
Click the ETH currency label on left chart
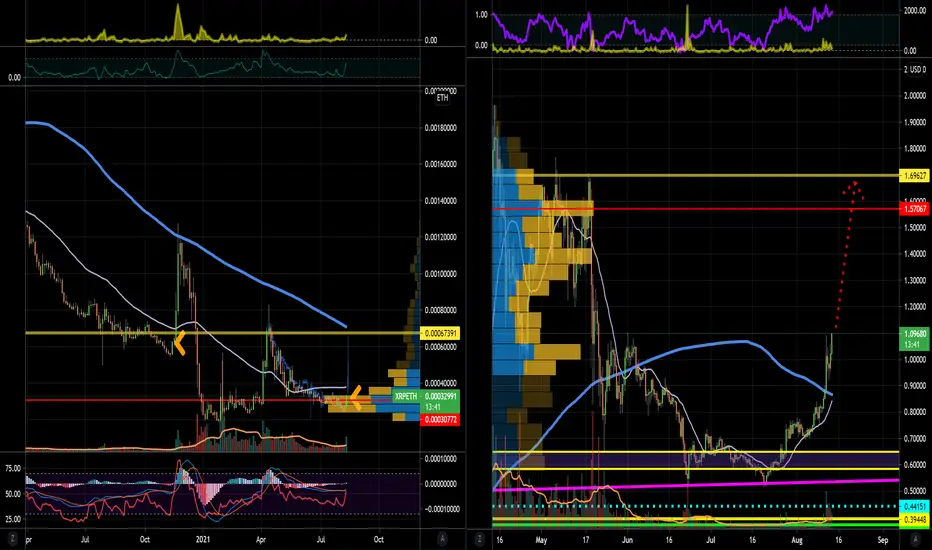tap(442, 98)
